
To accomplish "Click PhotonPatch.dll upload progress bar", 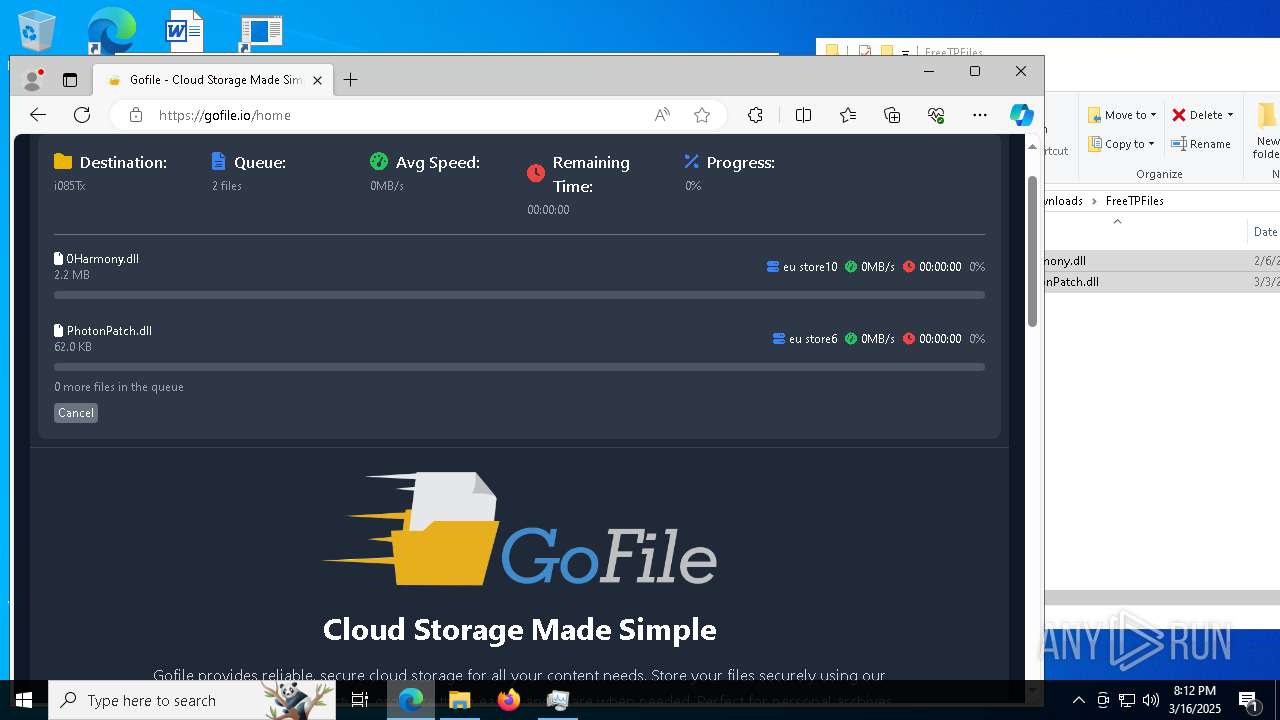I will point(519,367).
